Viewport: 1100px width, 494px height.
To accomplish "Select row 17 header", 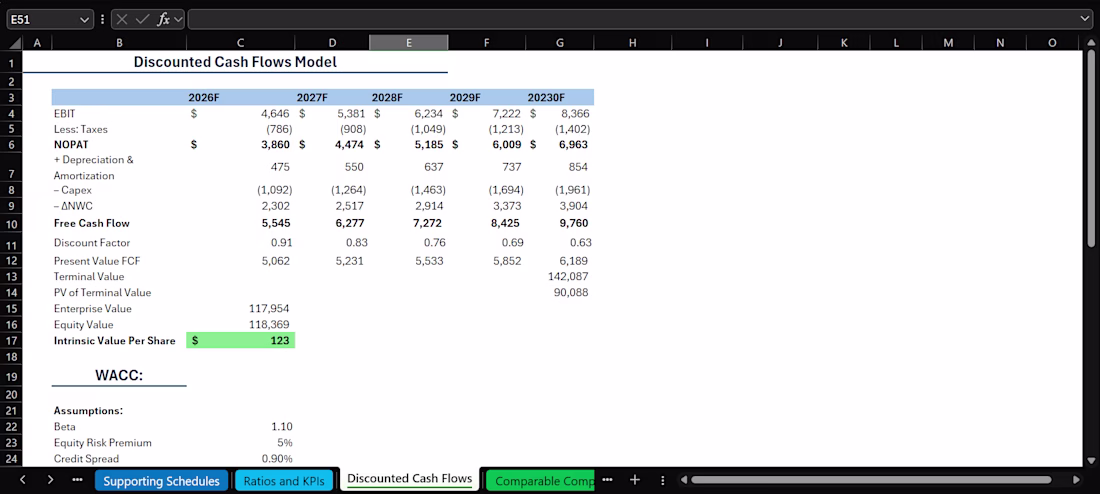I will coord(12,340).
